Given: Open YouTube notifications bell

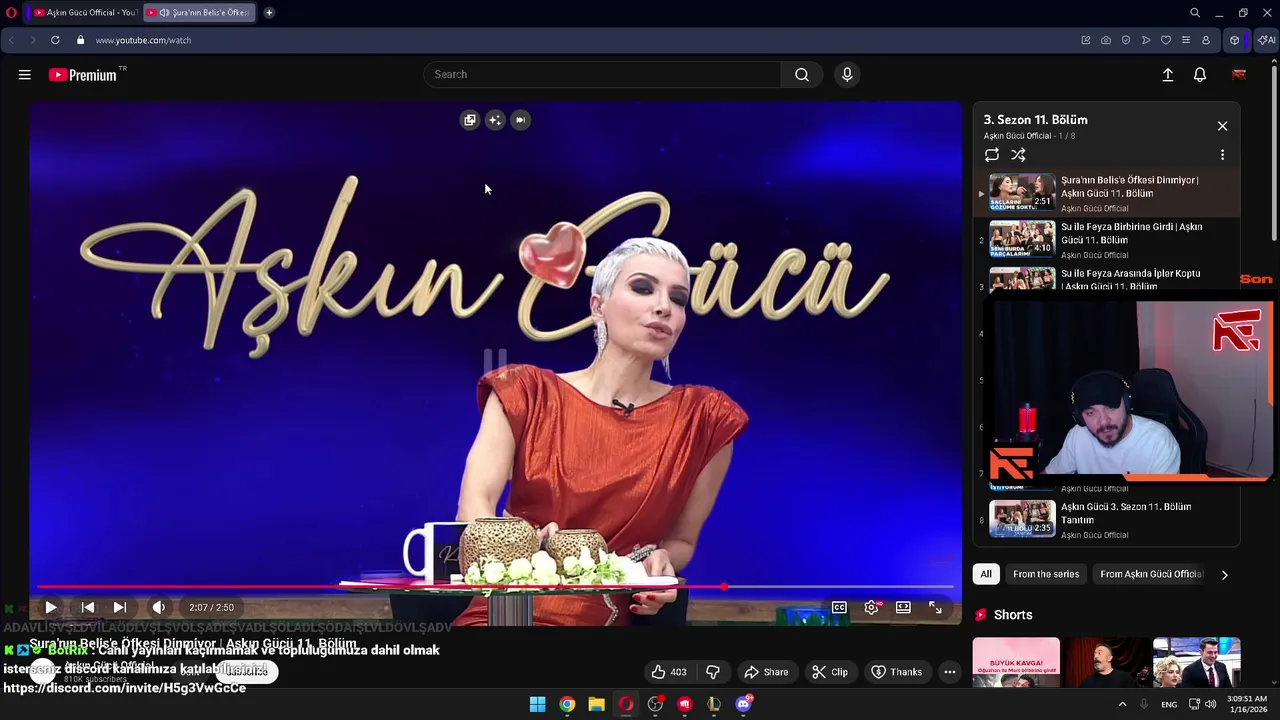Looking at the screenshot, I should coord(1200,75).
